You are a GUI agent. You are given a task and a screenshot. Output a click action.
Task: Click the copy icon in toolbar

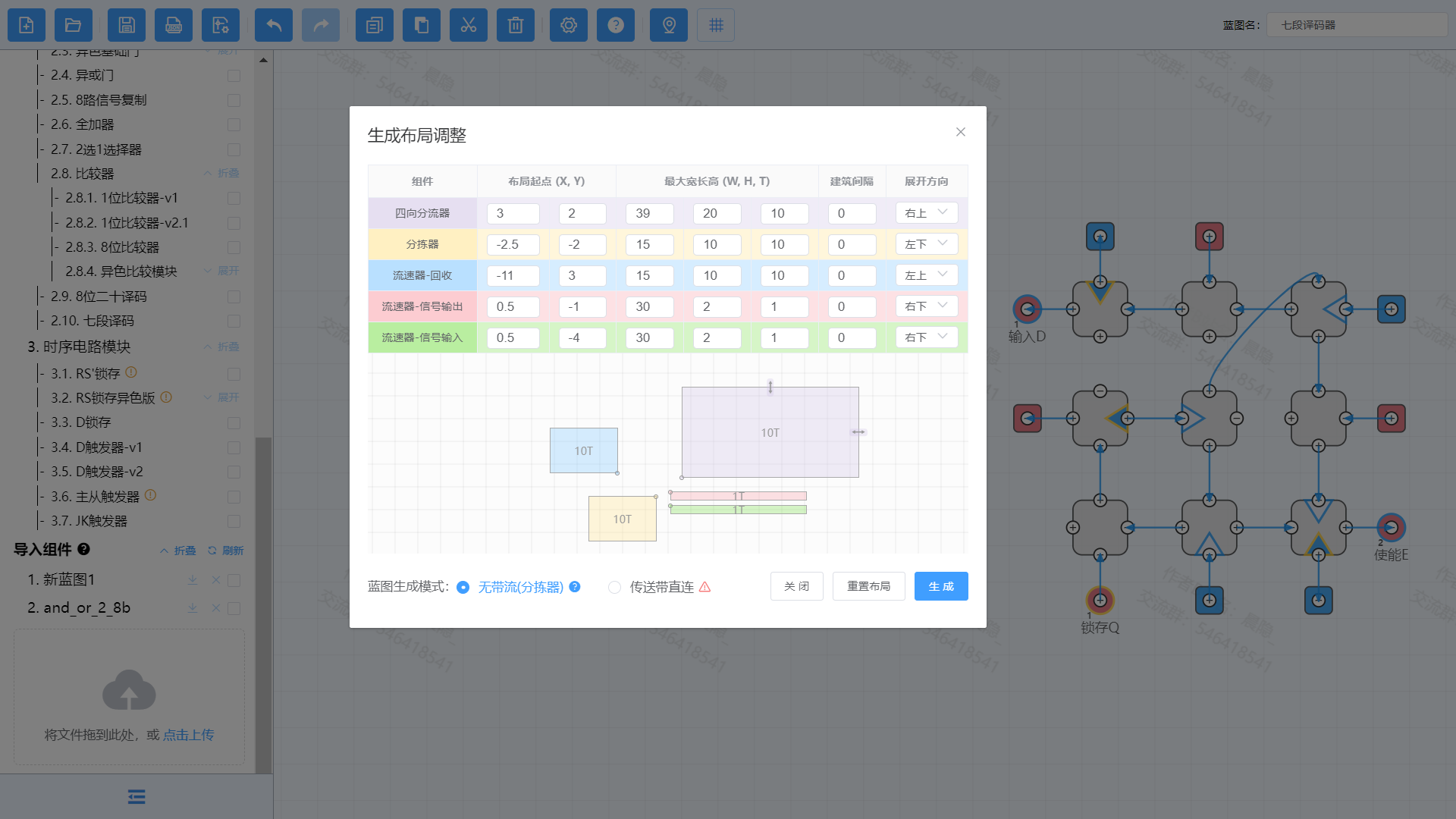(x=375, y=25)
